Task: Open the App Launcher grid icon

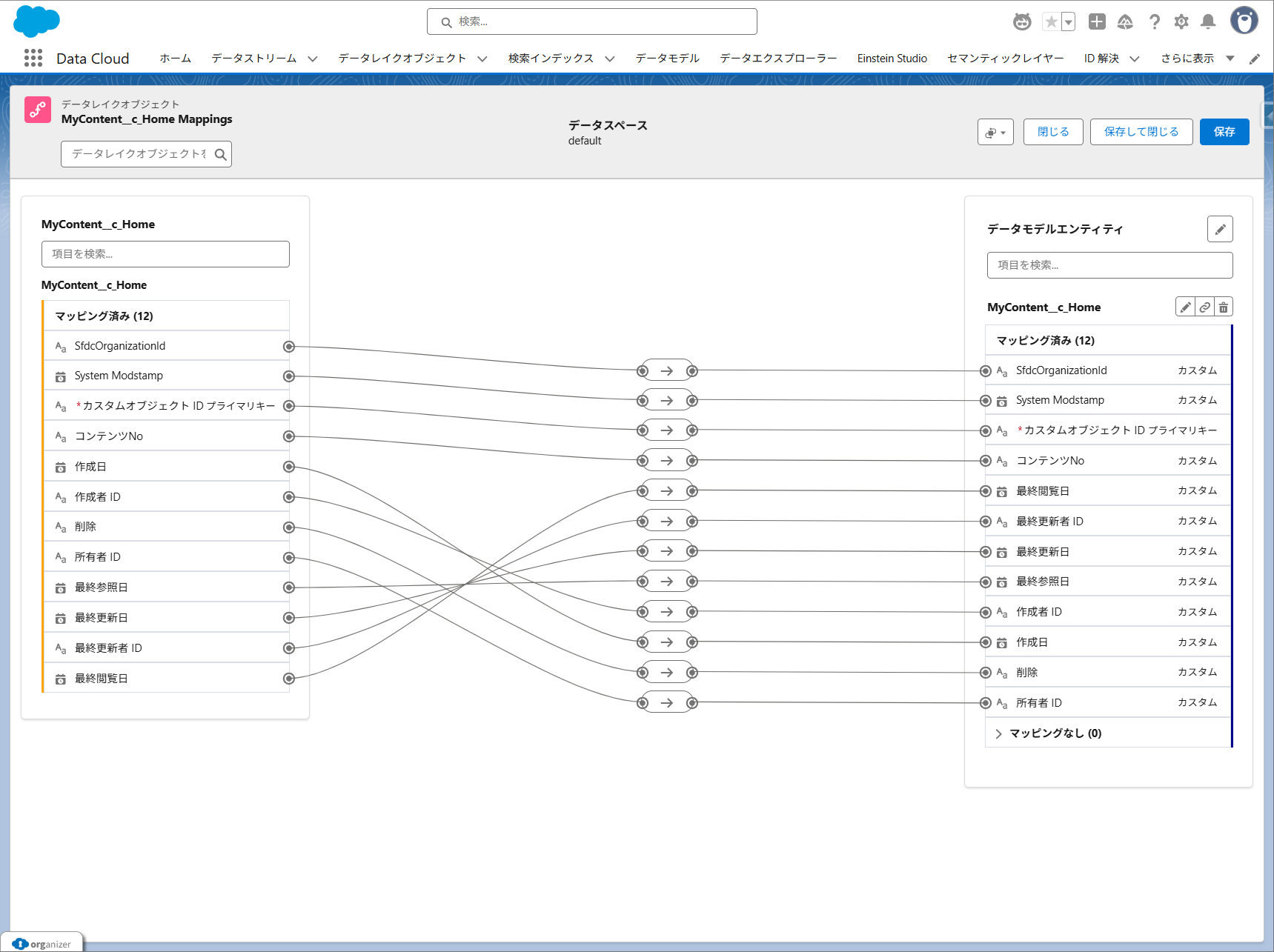Action: click(x=33, y=58)
